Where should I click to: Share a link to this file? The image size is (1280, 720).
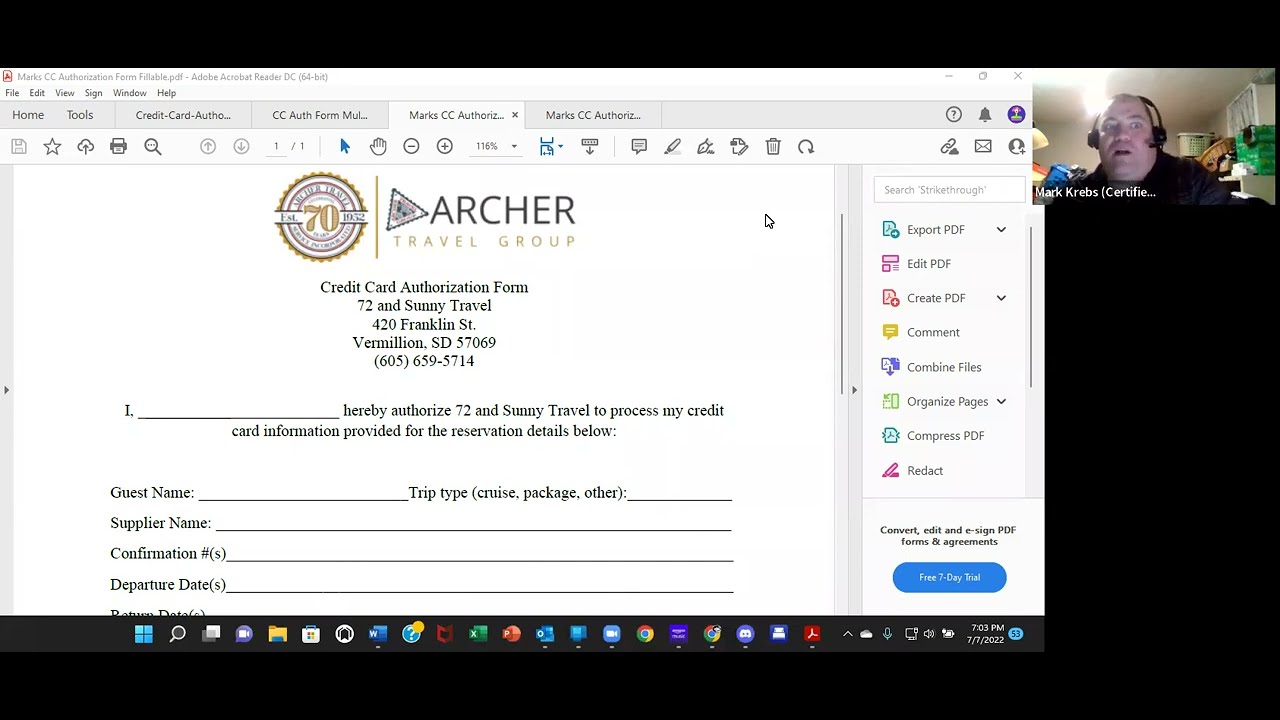(x=950, y=147)
